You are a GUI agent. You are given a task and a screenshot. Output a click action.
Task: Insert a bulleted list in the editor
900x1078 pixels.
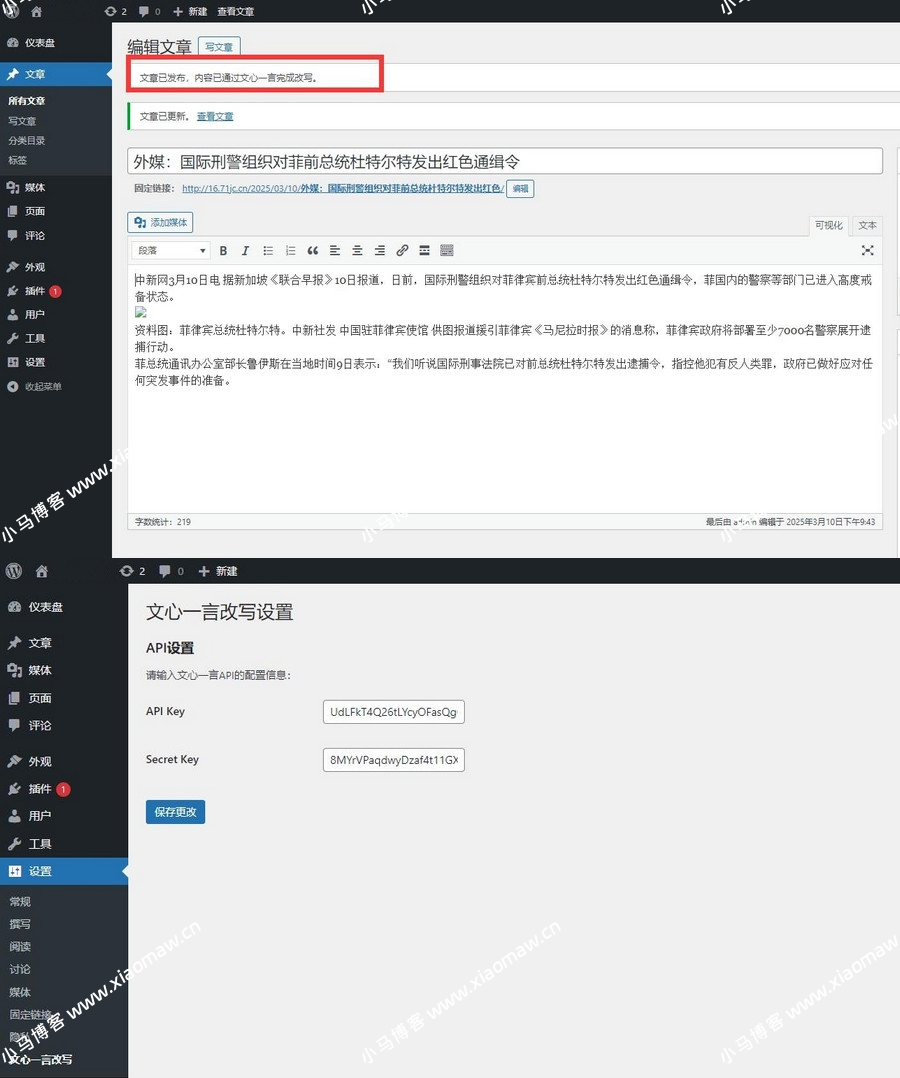coord(268,251)
